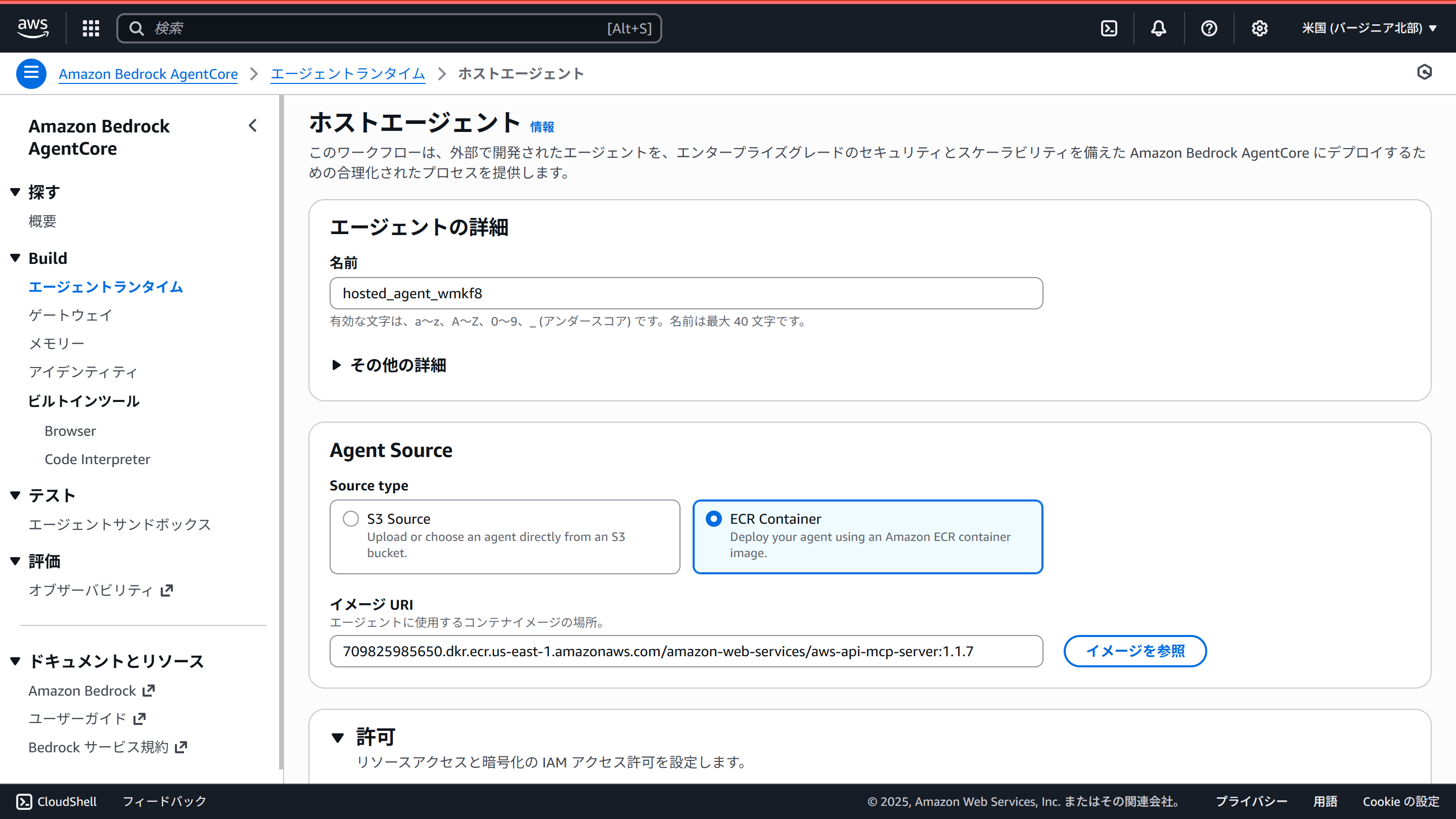
Task: Open the settings gear icon
Action: coord(1259,28)
